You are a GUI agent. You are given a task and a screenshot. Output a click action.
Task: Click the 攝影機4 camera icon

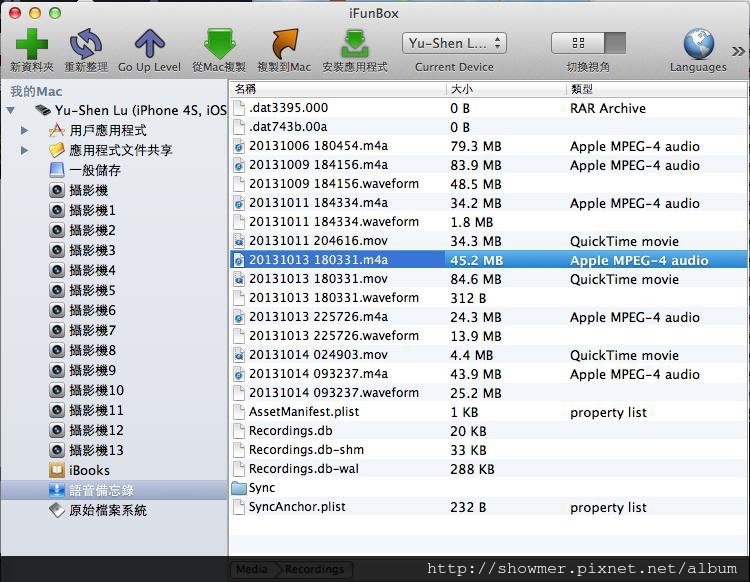(57, 270)
